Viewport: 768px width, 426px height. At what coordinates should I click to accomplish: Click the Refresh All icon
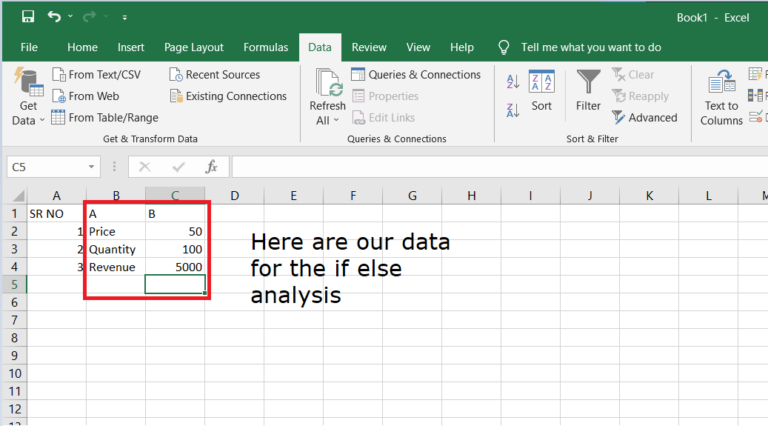(x=328, y=82)
